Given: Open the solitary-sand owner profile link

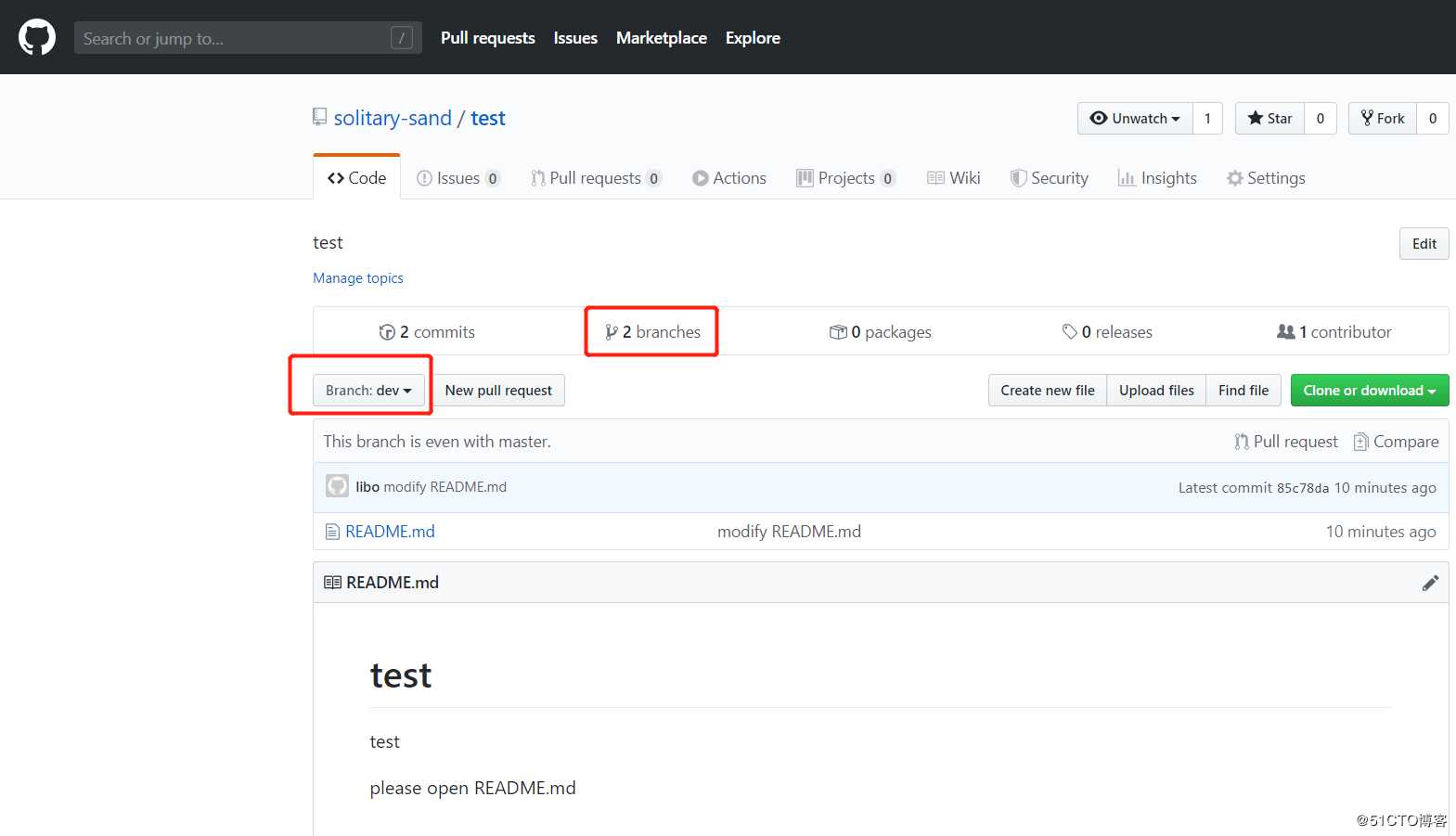Looking at the screenshot, I should click(393, 118).
